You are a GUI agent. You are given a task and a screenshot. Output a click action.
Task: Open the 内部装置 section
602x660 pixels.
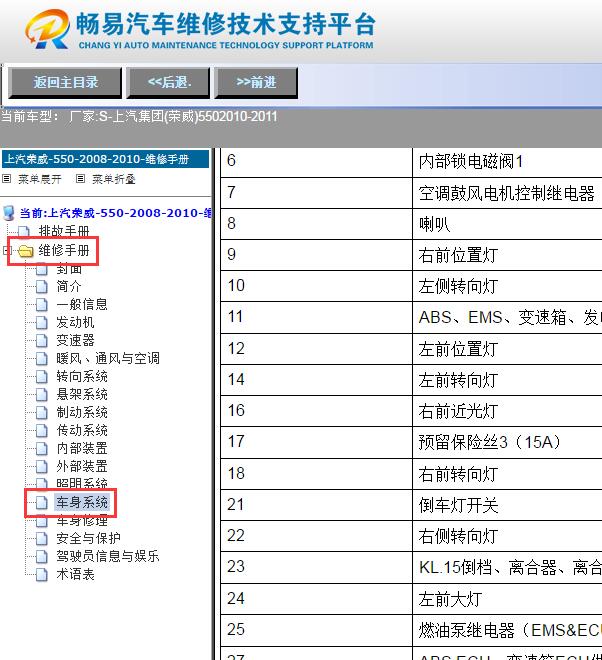point(82,448)
